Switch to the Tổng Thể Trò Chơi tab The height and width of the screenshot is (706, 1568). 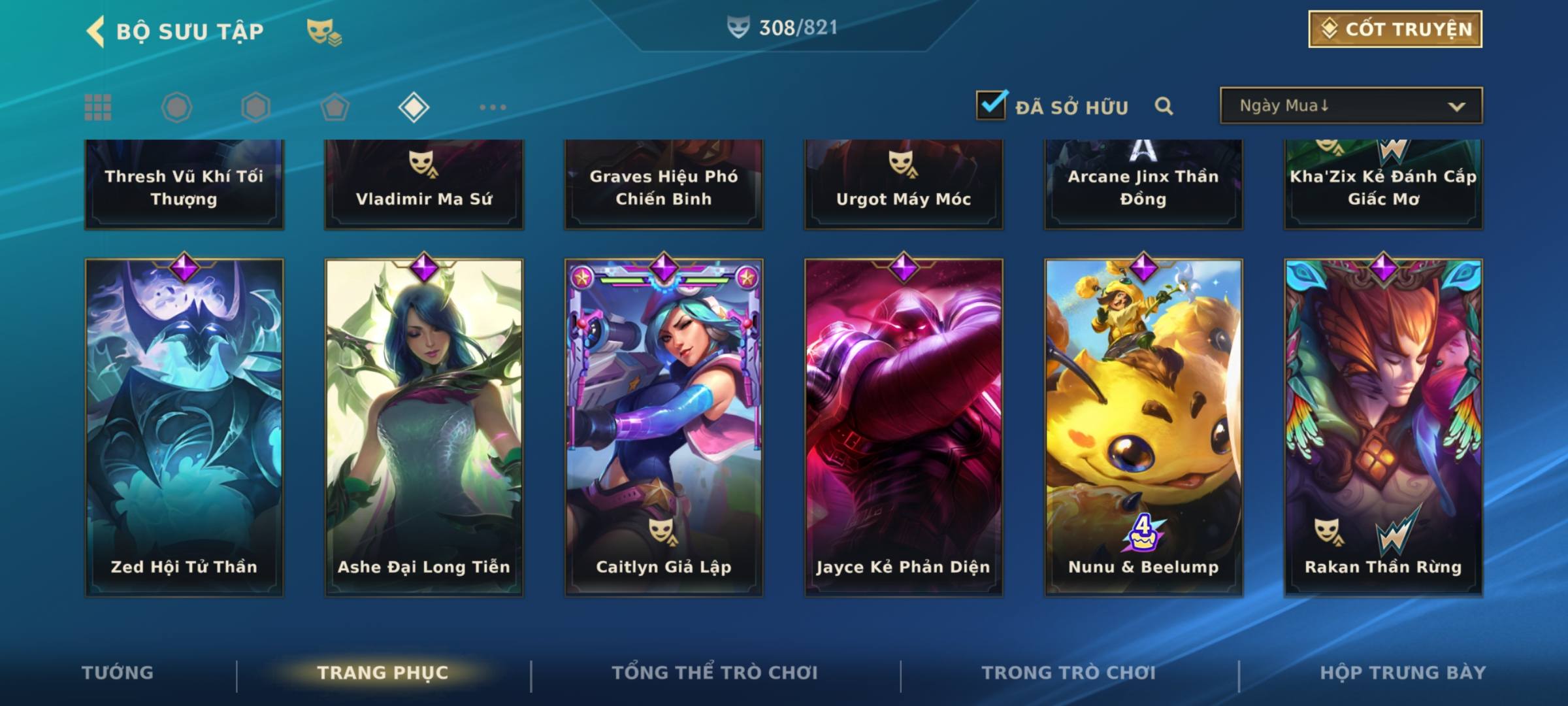714,673
